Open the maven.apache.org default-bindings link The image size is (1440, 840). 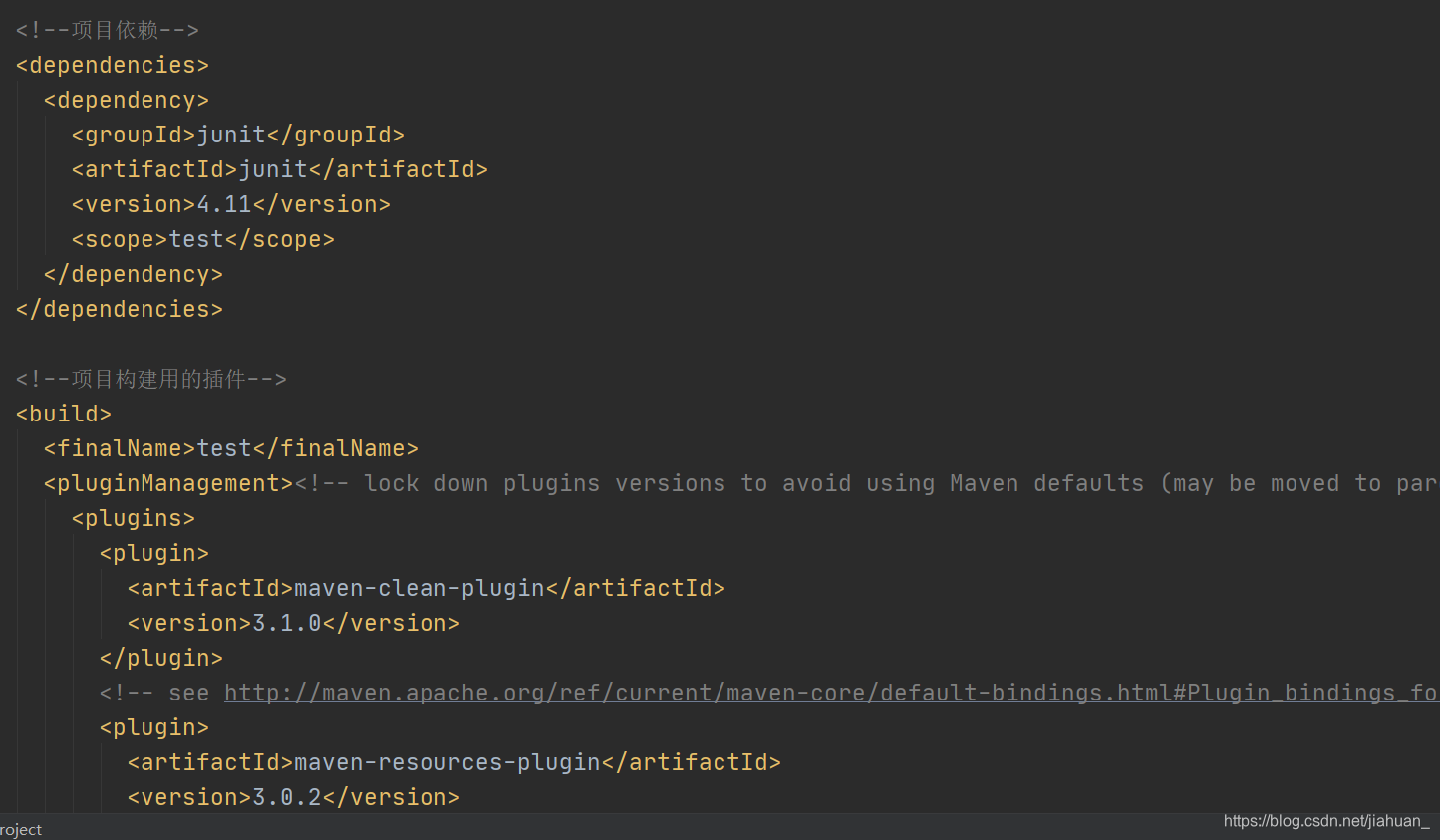click(831, 693)
